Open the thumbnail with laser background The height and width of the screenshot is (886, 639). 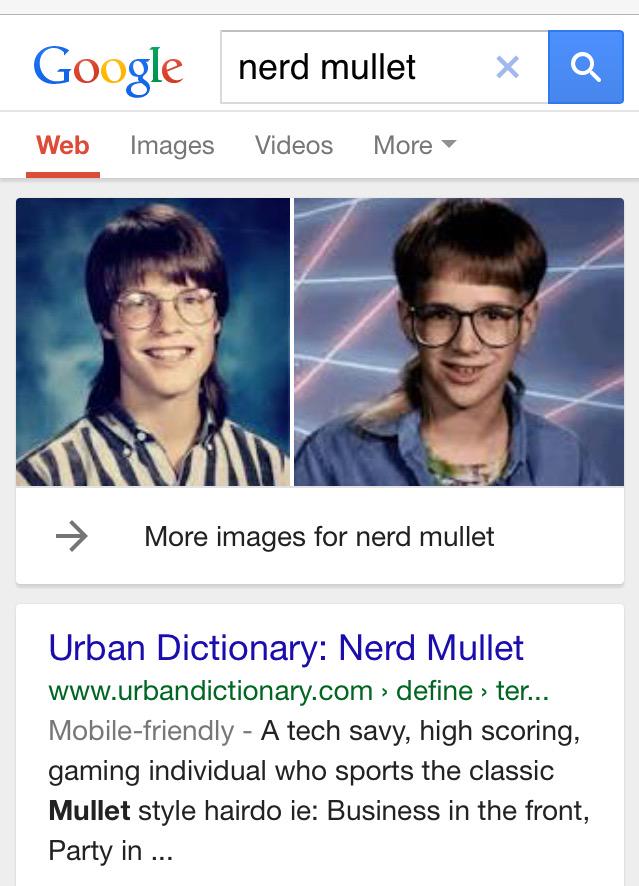[459, 342]
